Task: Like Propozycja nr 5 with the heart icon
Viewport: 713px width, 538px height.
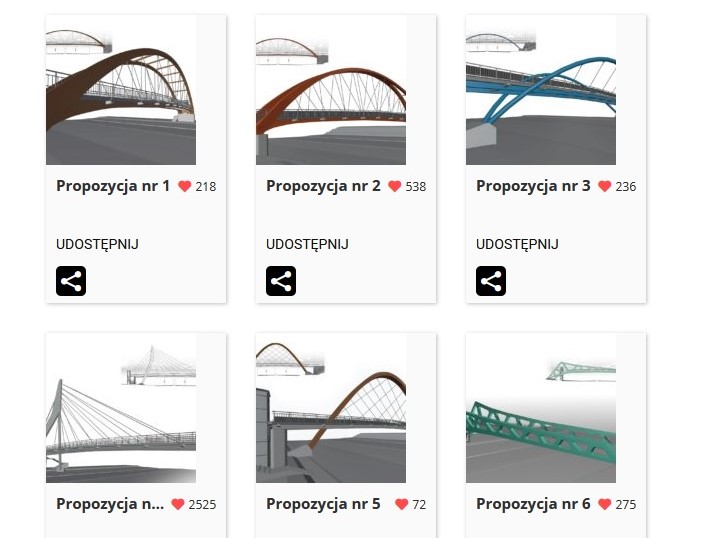Action: [x=402, y=504]
